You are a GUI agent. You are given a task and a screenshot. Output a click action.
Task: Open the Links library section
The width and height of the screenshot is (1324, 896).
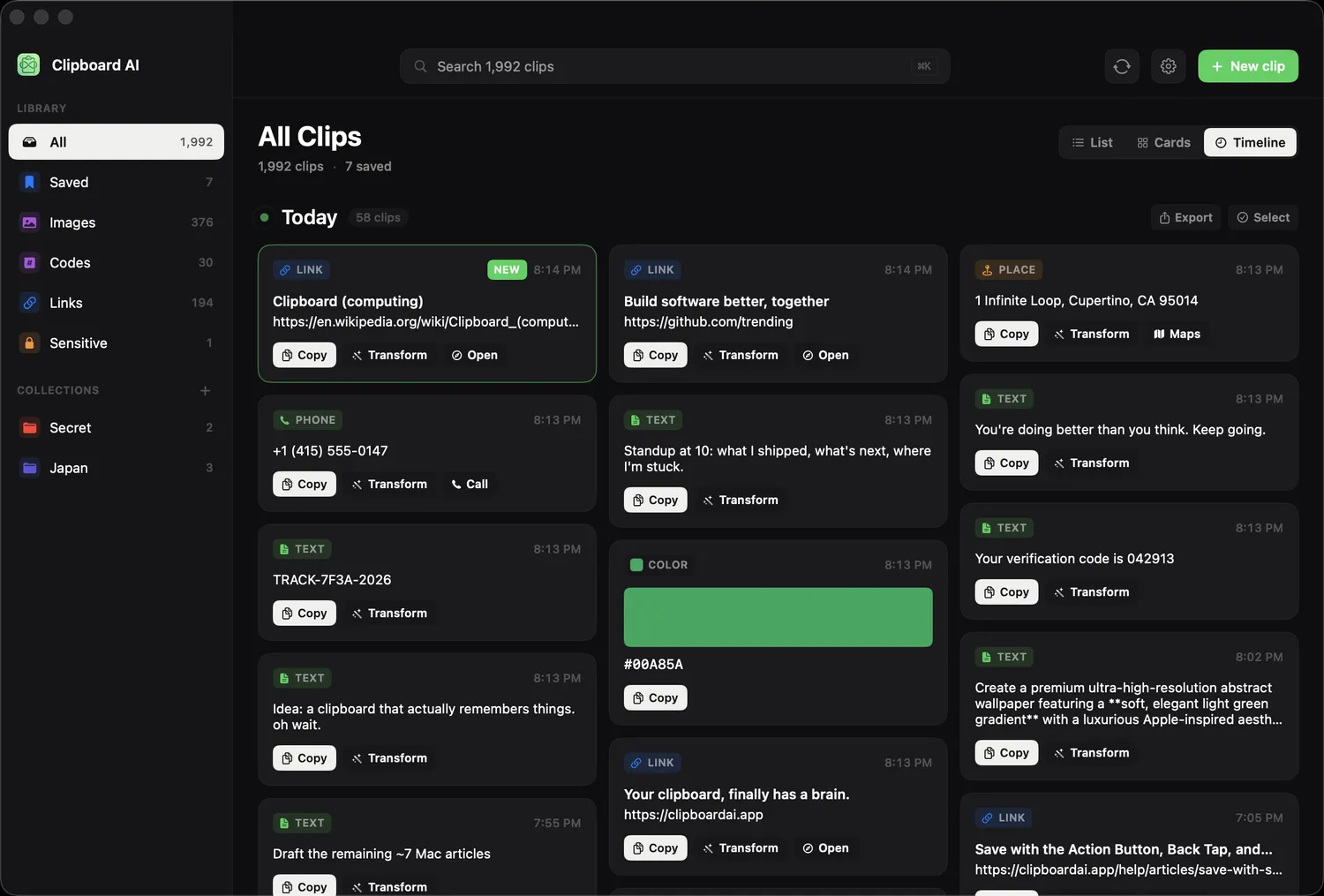coord(117,303)
